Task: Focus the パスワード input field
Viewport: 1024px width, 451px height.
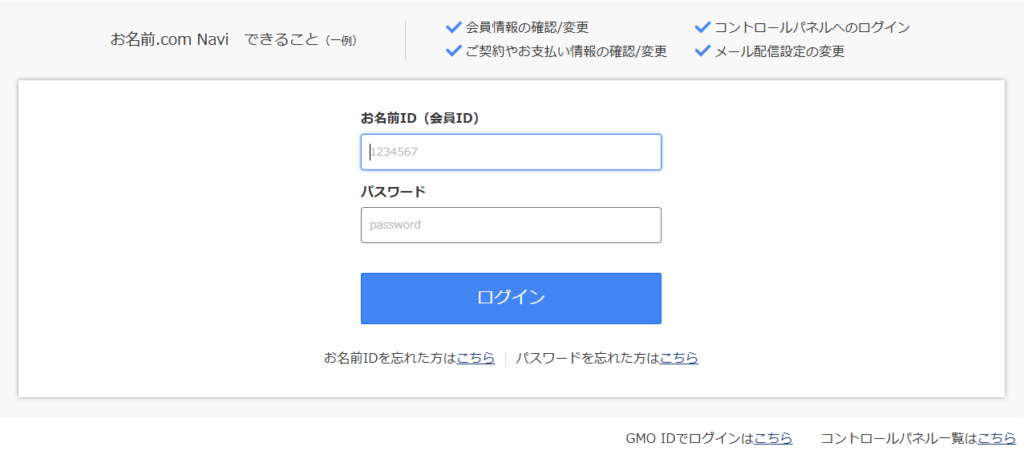Action: click(511, 225)
